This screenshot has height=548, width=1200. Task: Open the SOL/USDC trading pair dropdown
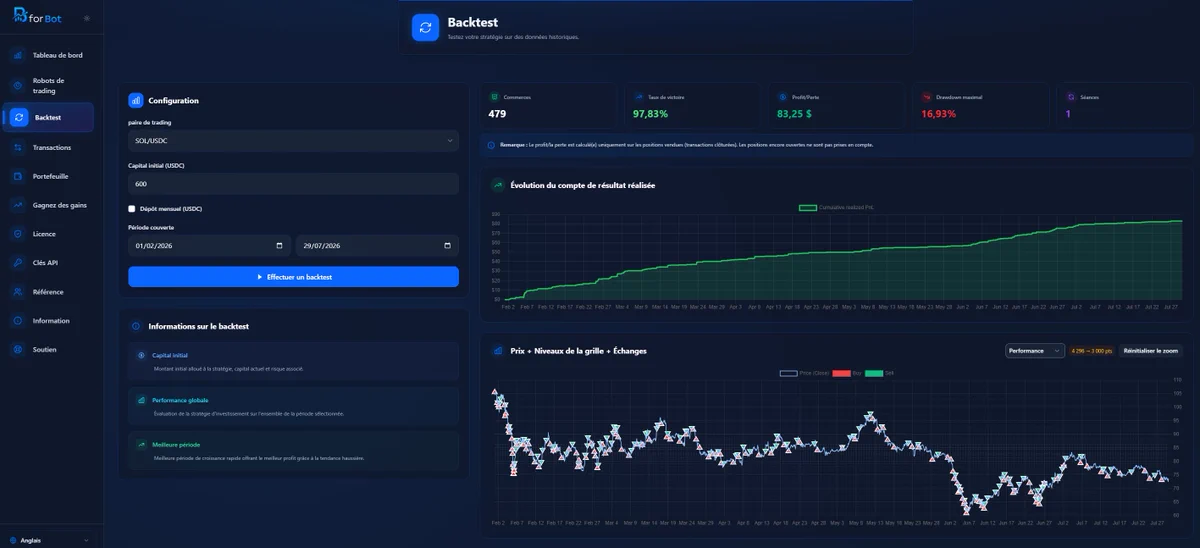click(x=293, y=141)
